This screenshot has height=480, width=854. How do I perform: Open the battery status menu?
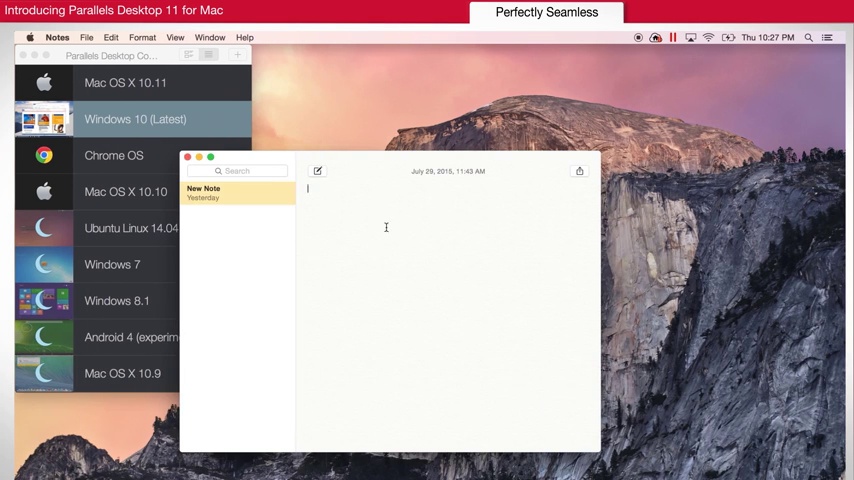[728, 38]
